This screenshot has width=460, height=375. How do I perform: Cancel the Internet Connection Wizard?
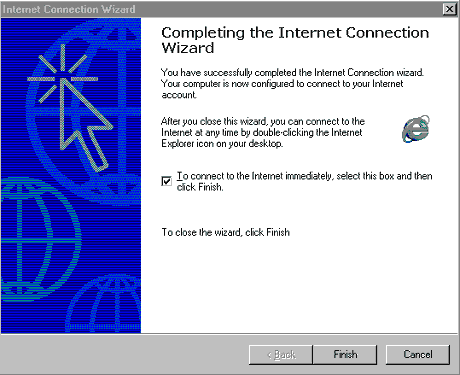[x=418, y=354]
